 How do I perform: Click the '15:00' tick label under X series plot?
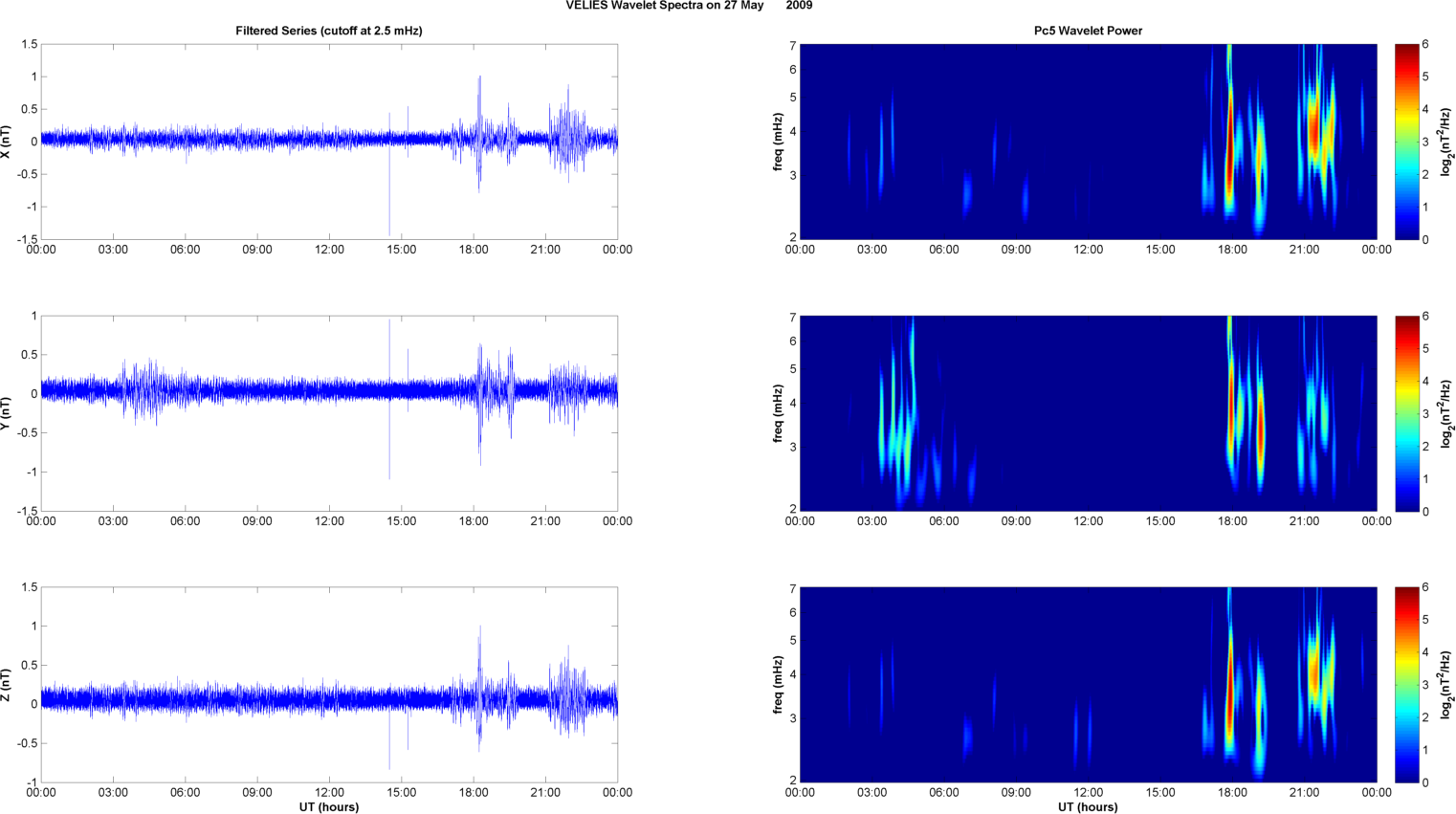(401, 250)
